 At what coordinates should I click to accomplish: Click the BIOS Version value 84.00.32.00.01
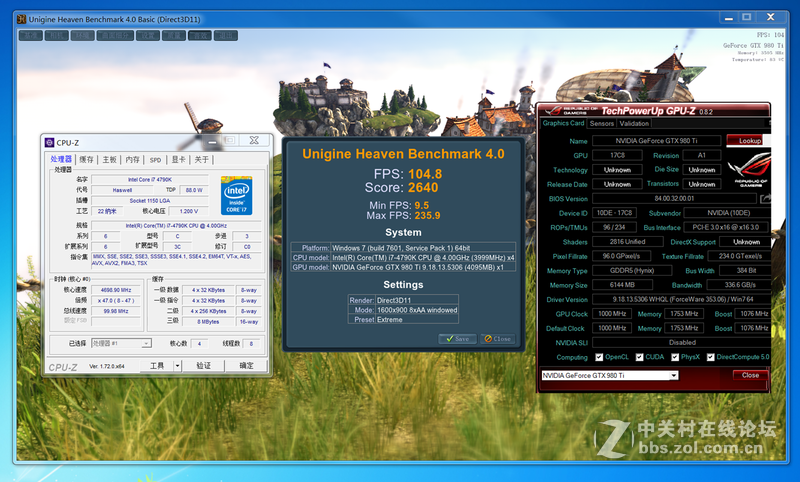point(674,198)
